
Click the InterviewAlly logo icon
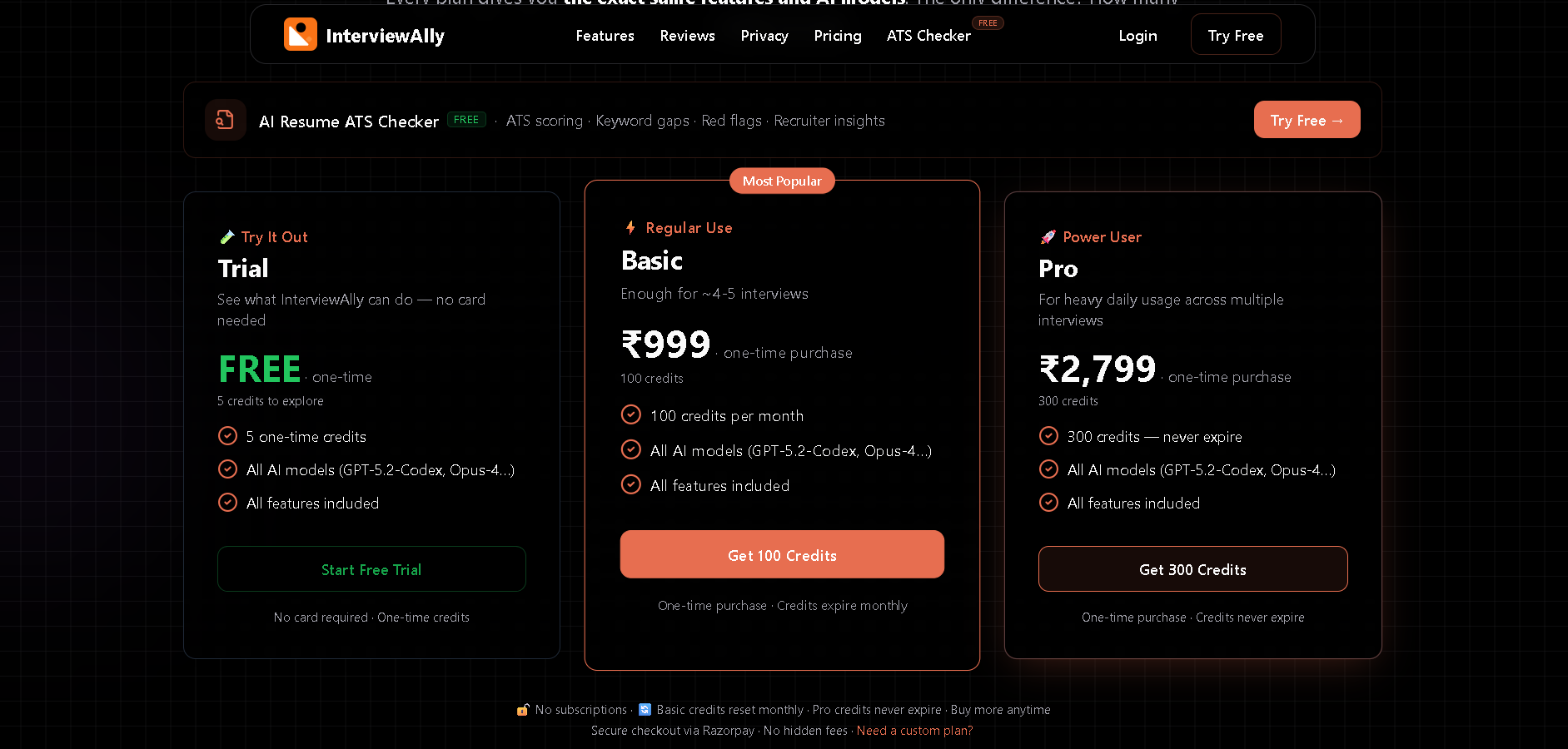tap(301, 34)
